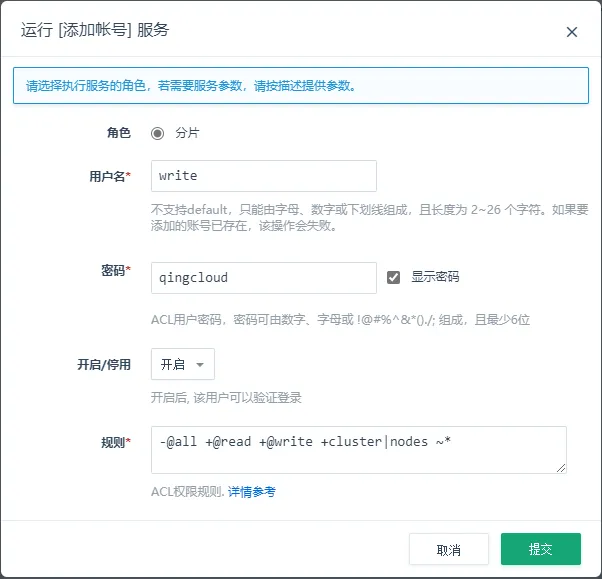
Task: Select the 分片 role radio button
Action: tap(157, 134)
